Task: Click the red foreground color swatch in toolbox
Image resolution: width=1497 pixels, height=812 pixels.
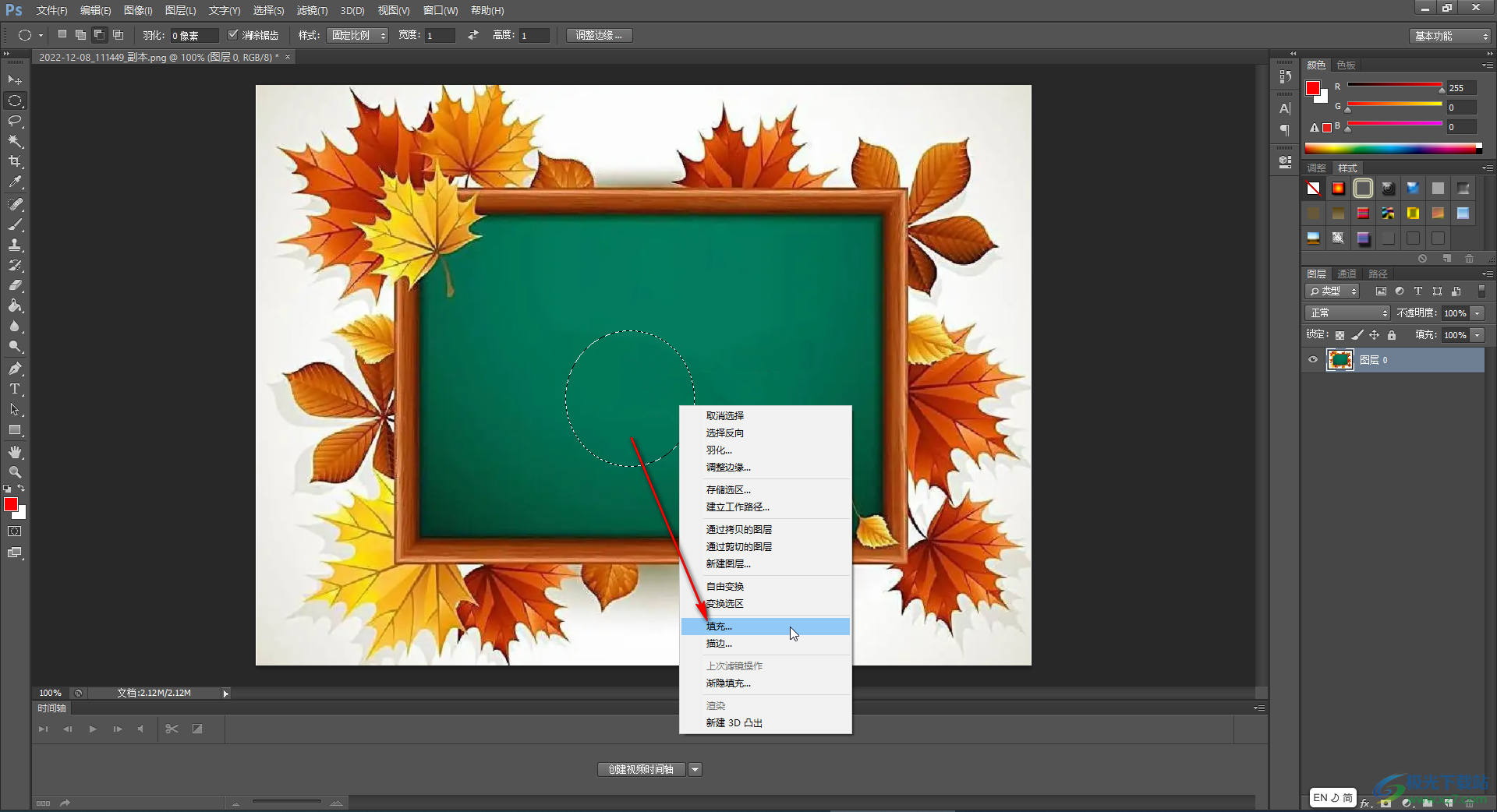Action: 11,505
